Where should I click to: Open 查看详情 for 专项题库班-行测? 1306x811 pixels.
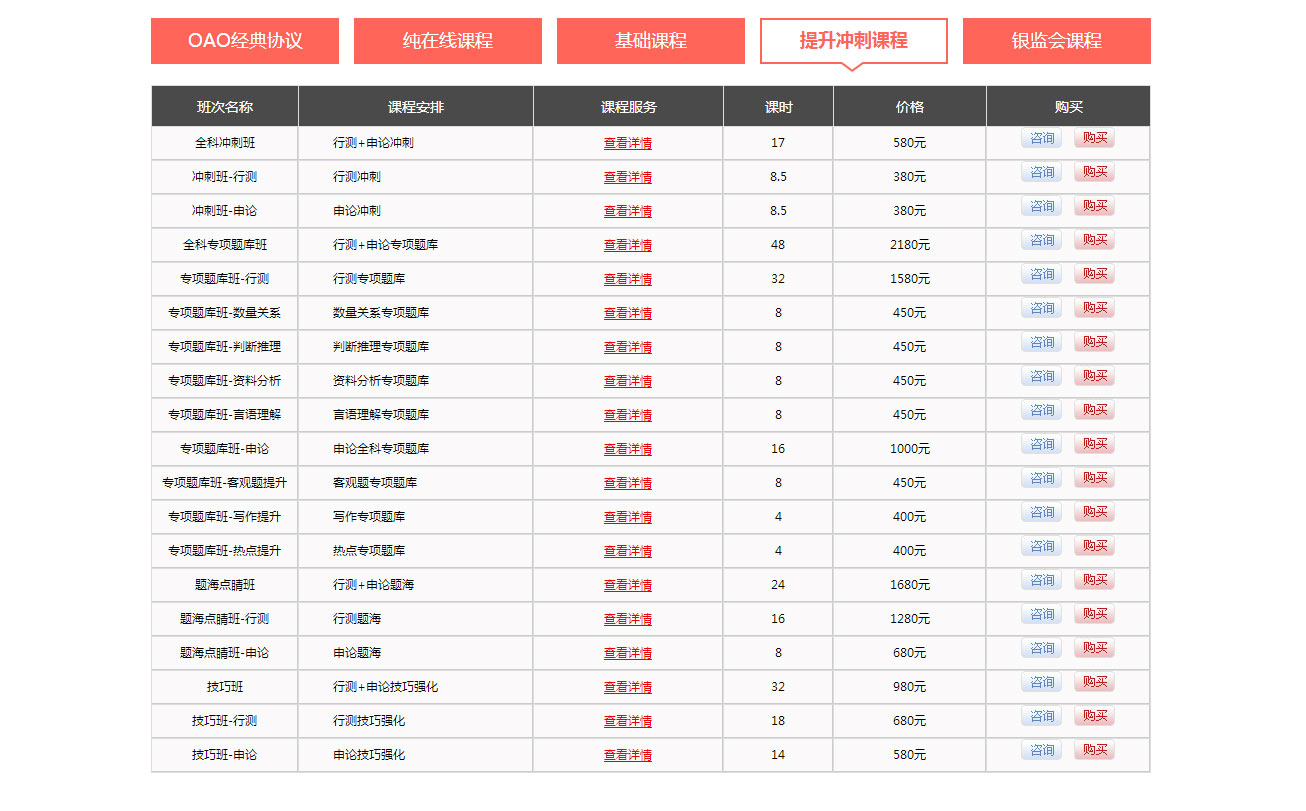(x=628, y=279)
